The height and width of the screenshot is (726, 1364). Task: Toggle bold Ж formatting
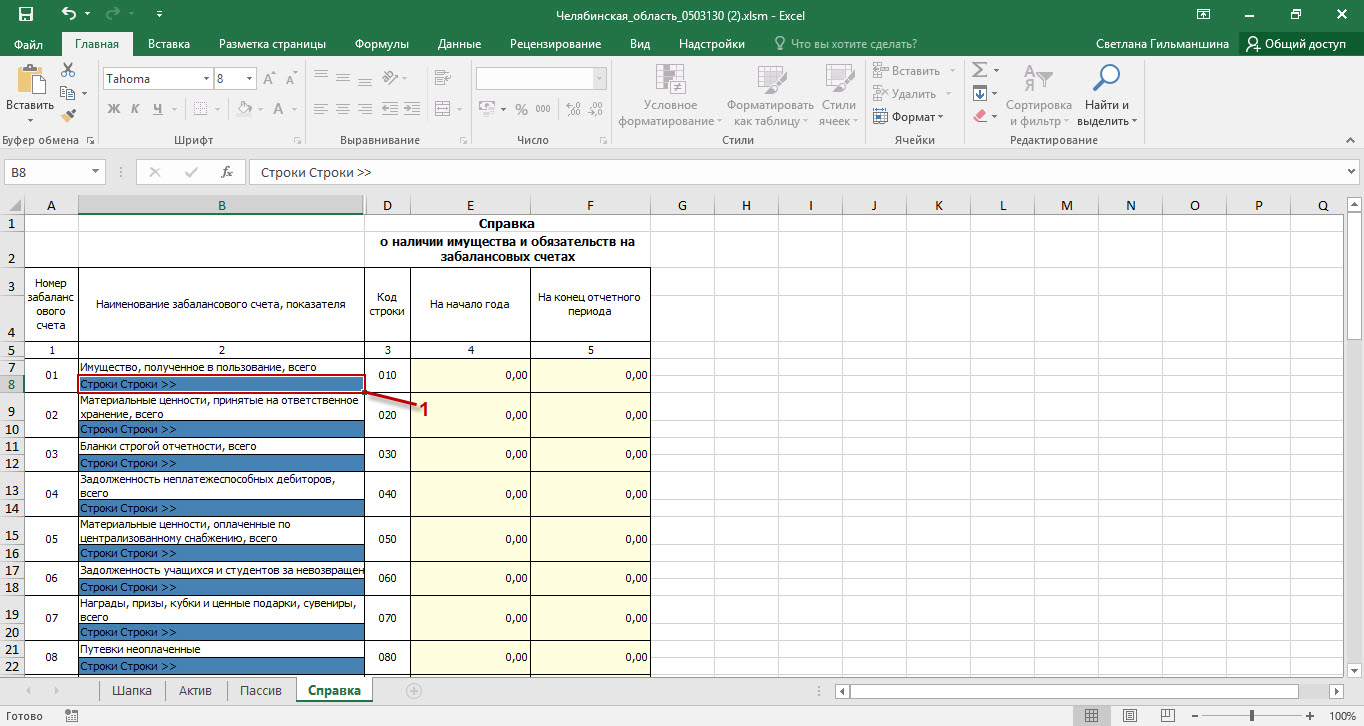tap(113, 109)
